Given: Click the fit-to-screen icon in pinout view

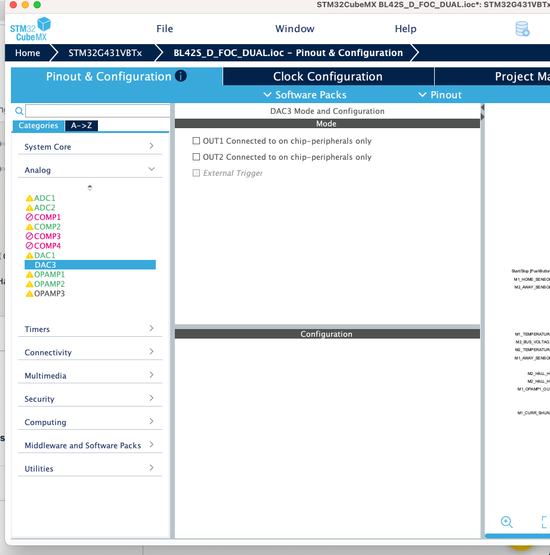Looking at the screenshot, I should pos(545,522).
